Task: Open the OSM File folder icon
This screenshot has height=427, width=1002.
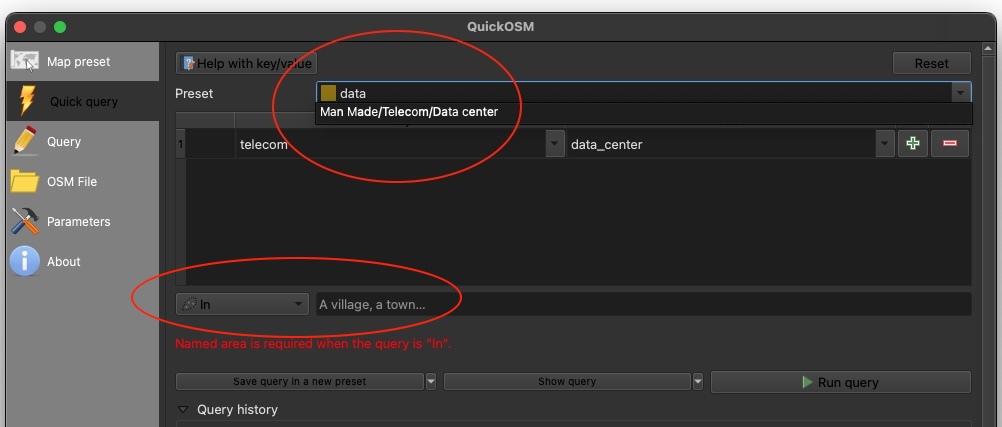Action: click(x=25, y=181)
